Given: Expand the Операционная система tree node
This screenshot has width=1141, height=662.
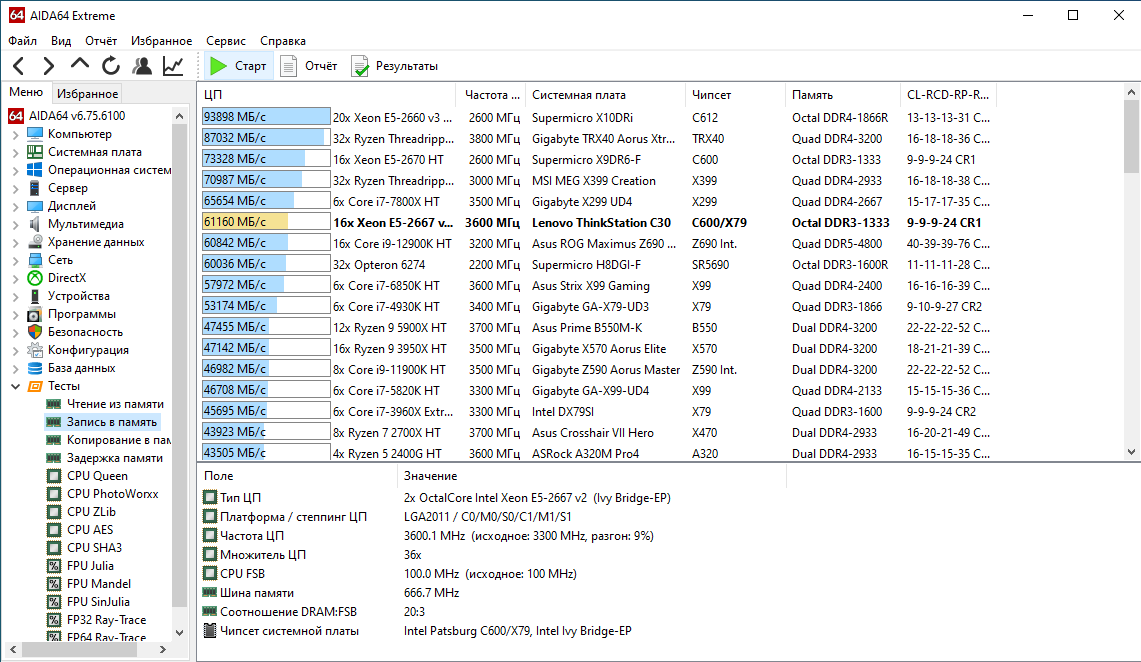Looking at the screenshot, I should point(15,170).
